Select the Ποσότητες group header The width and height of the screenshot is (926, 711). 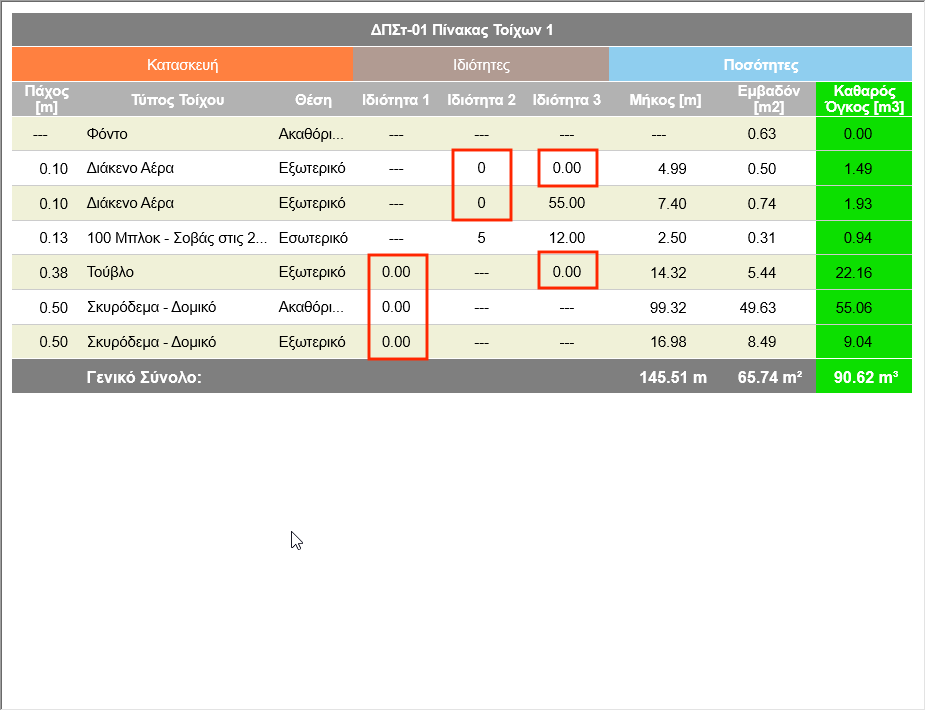[761, 64]
